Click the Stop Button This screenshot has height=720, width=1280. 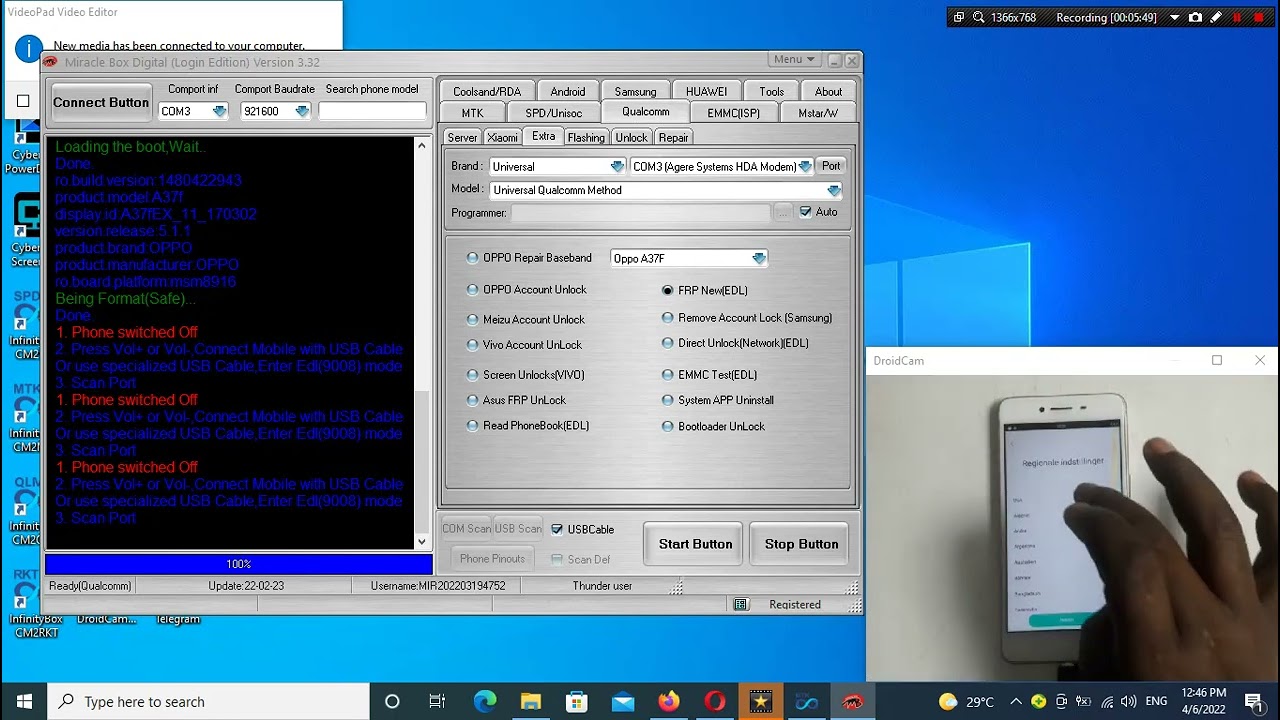coord(801,544)
